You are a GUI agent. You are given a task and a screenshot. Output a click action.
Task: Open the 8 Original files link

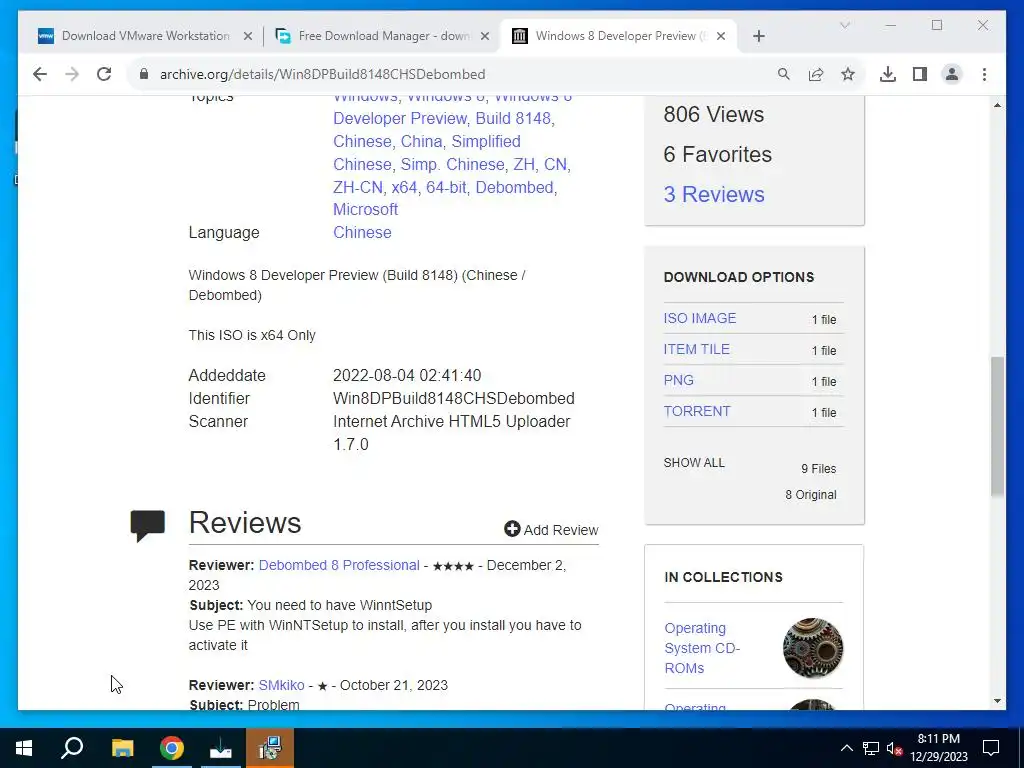[x=810, y=494]
